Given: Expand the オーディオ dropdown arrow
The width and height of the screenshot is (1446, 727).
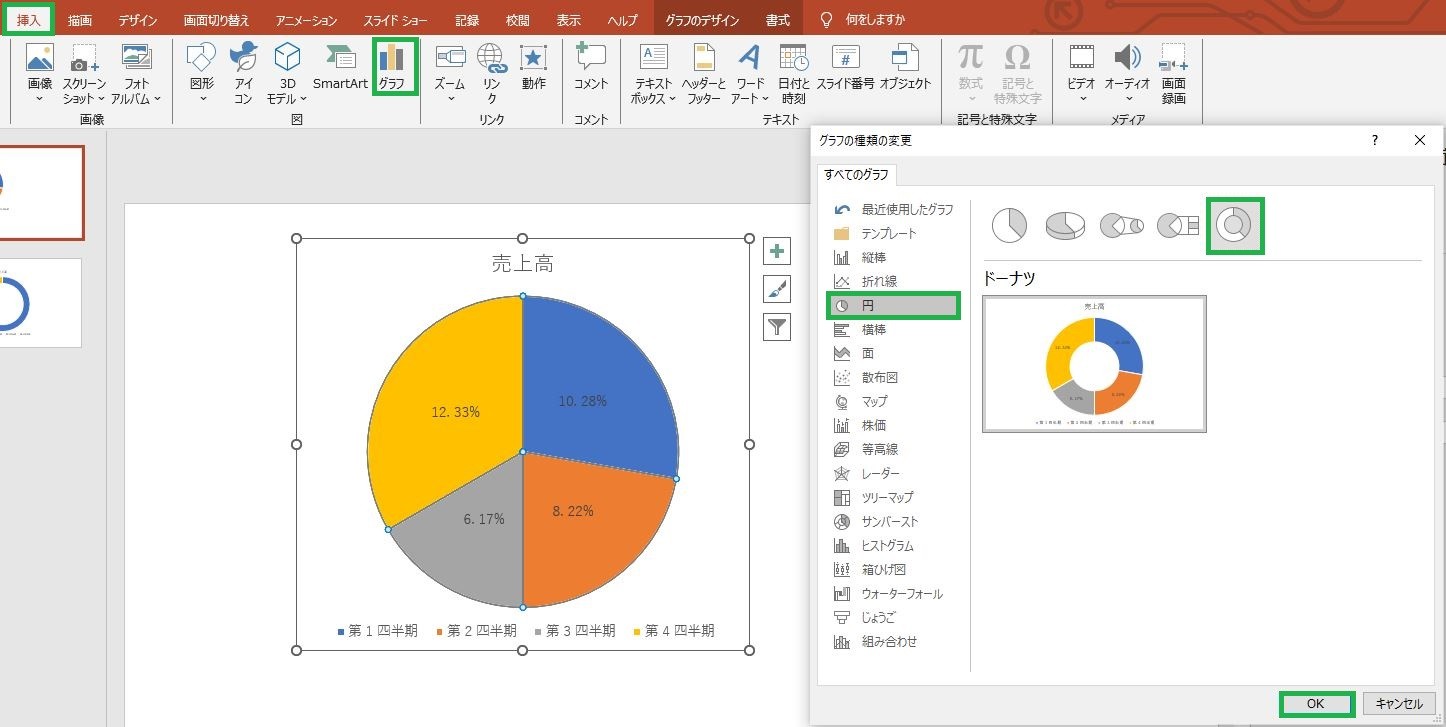Looking at the screenshot, I should 1128,99.
